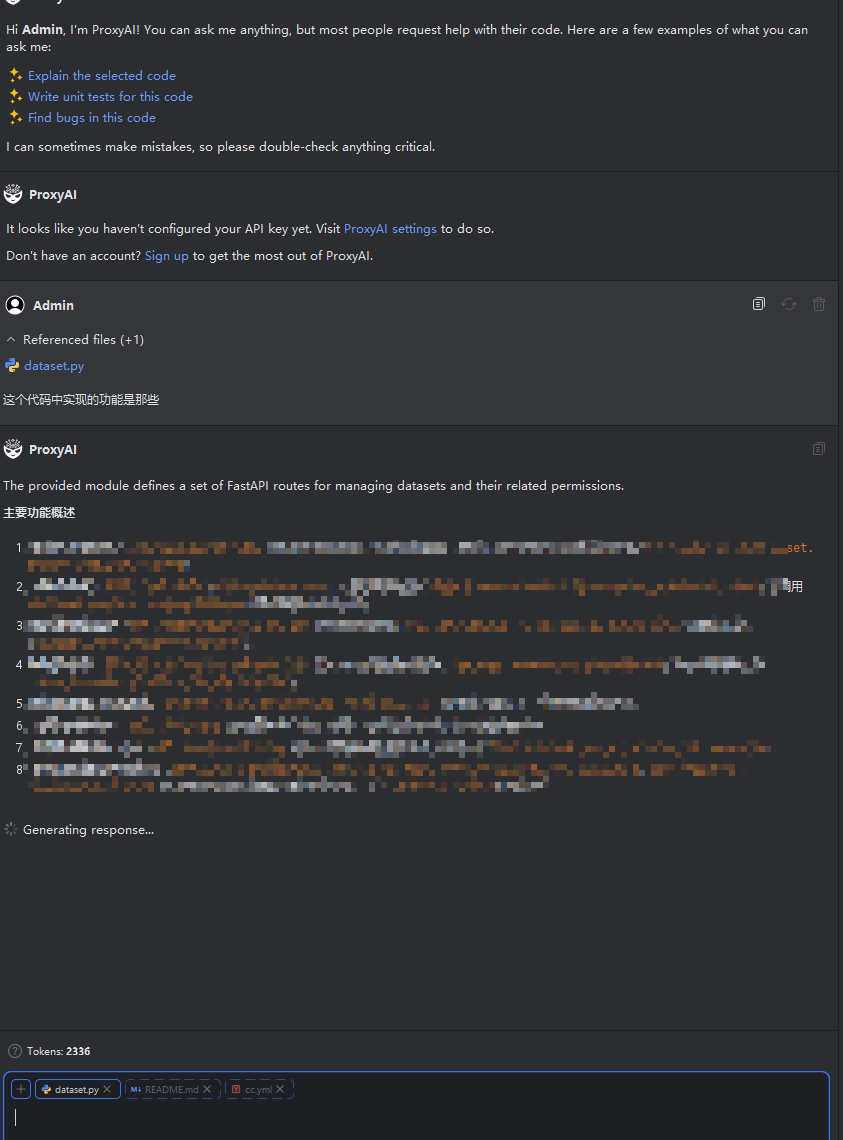Choose 'Write unit tests for this code'

[x=110, y=97]
